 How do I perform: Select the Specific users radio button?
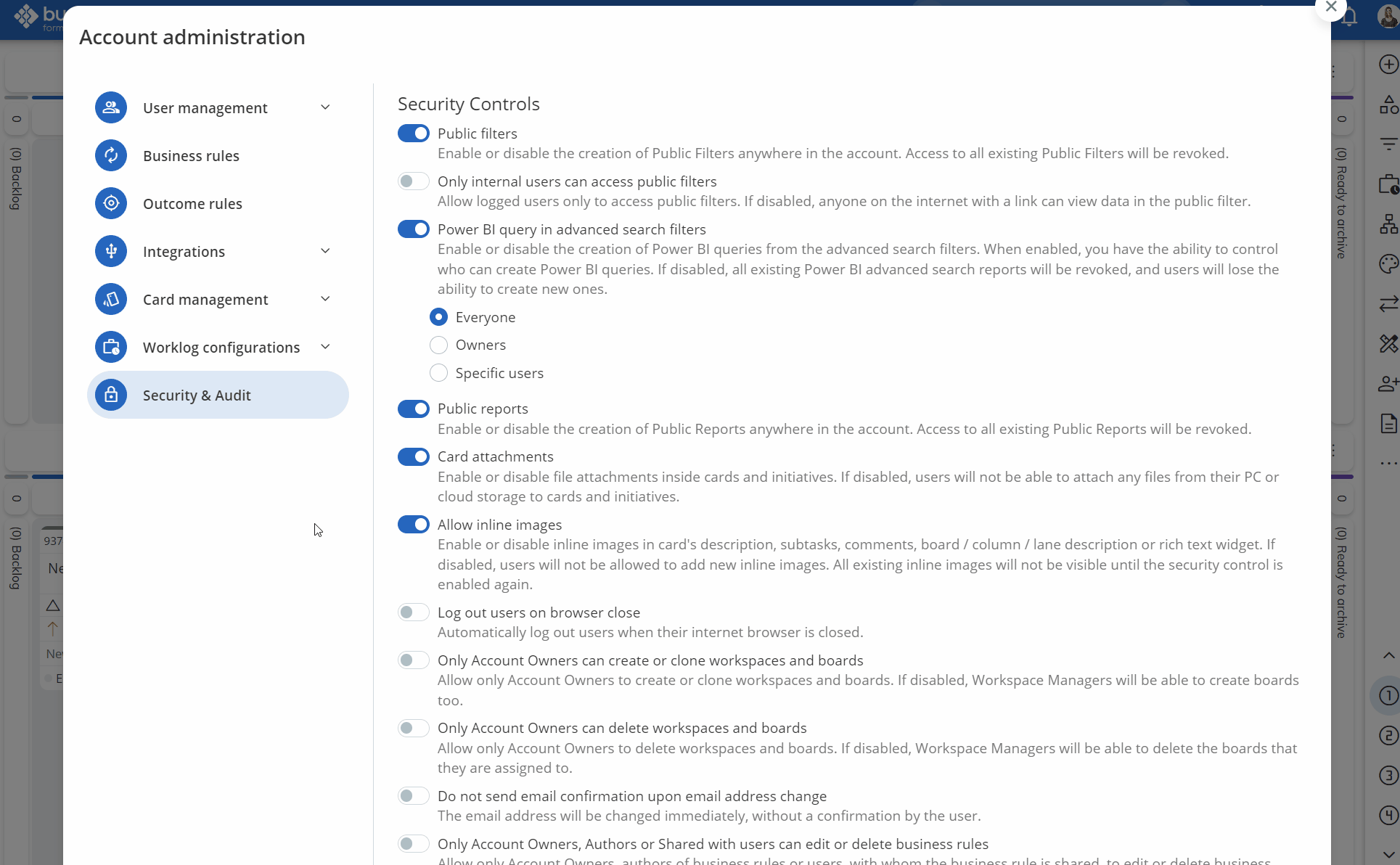tap(438, 373)
